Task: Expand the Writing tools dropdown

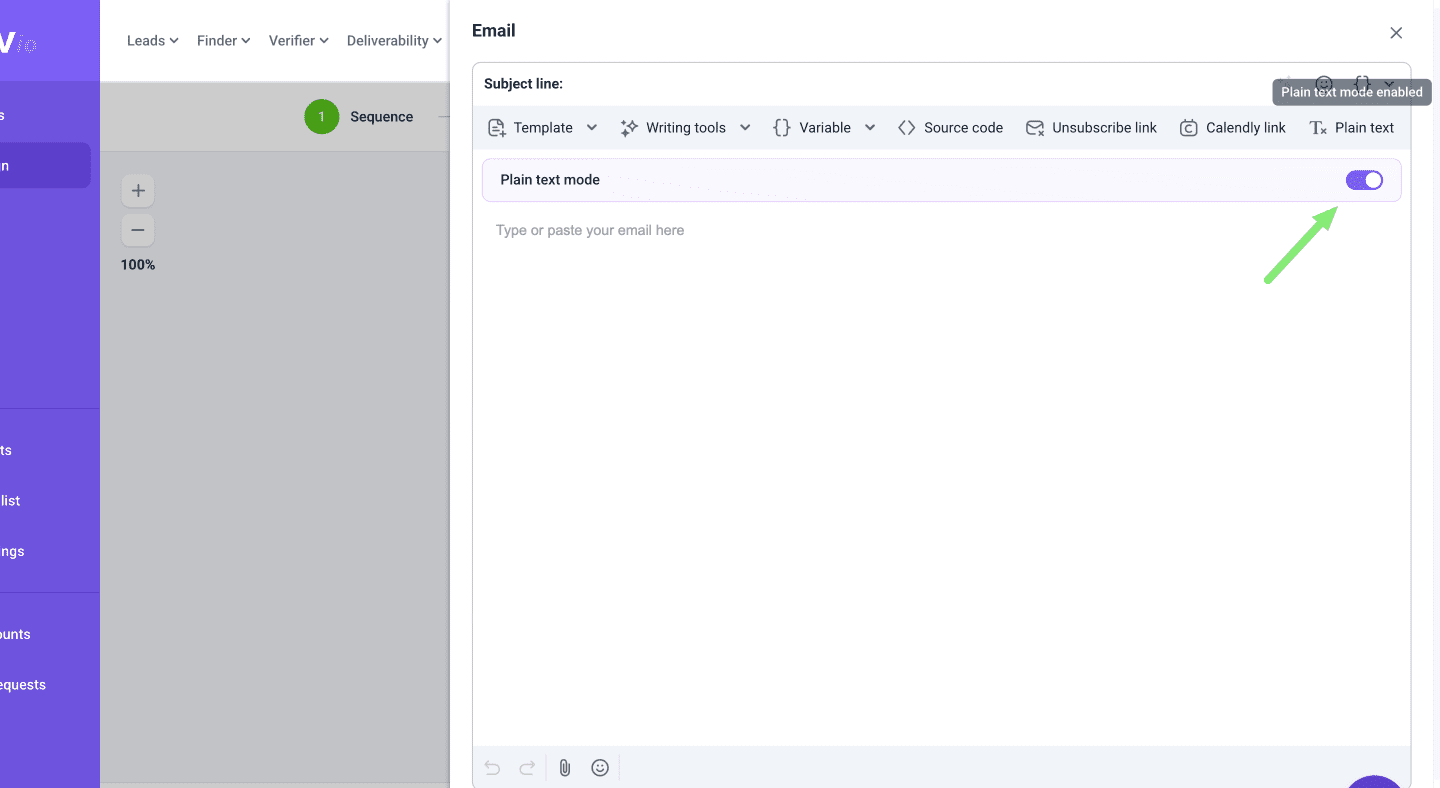Action: point(685,127)
